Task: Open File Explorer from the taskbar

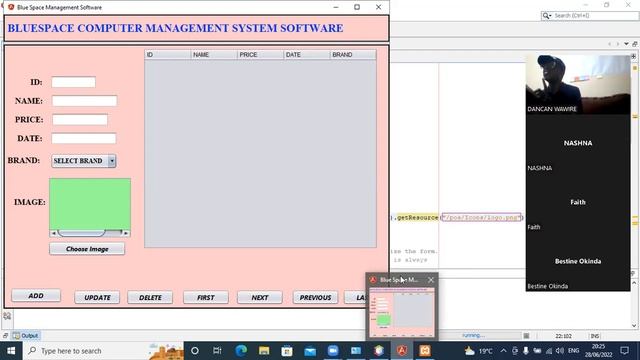Action: [x=264, y=351]
